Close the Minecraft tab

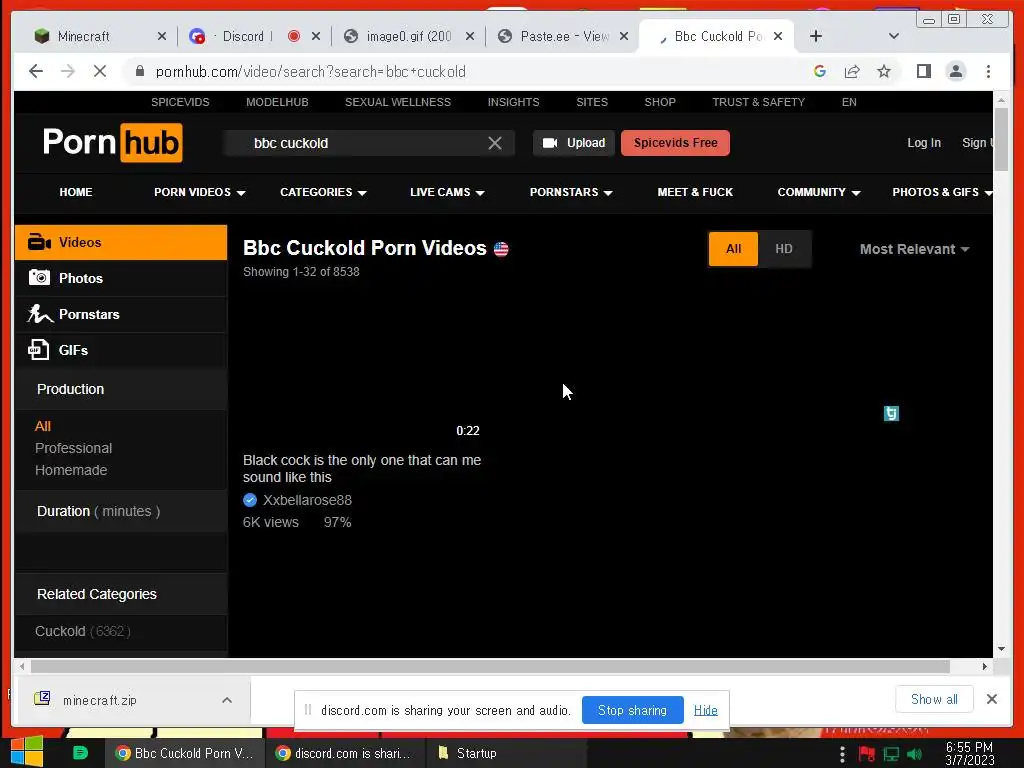(x=162, y=37)
